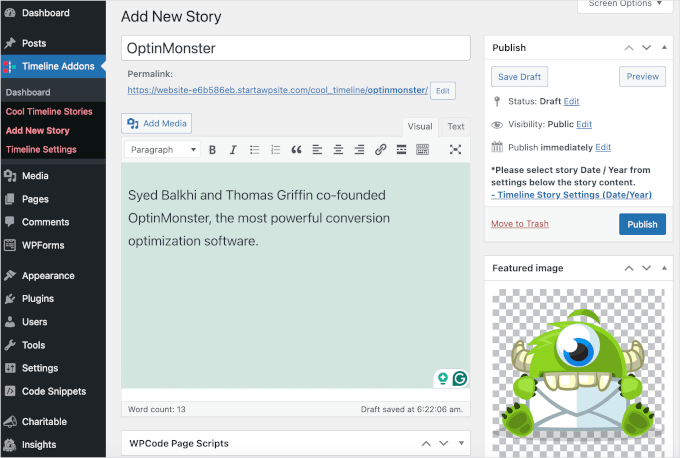Click inside the story content editor

coord(296,275)
